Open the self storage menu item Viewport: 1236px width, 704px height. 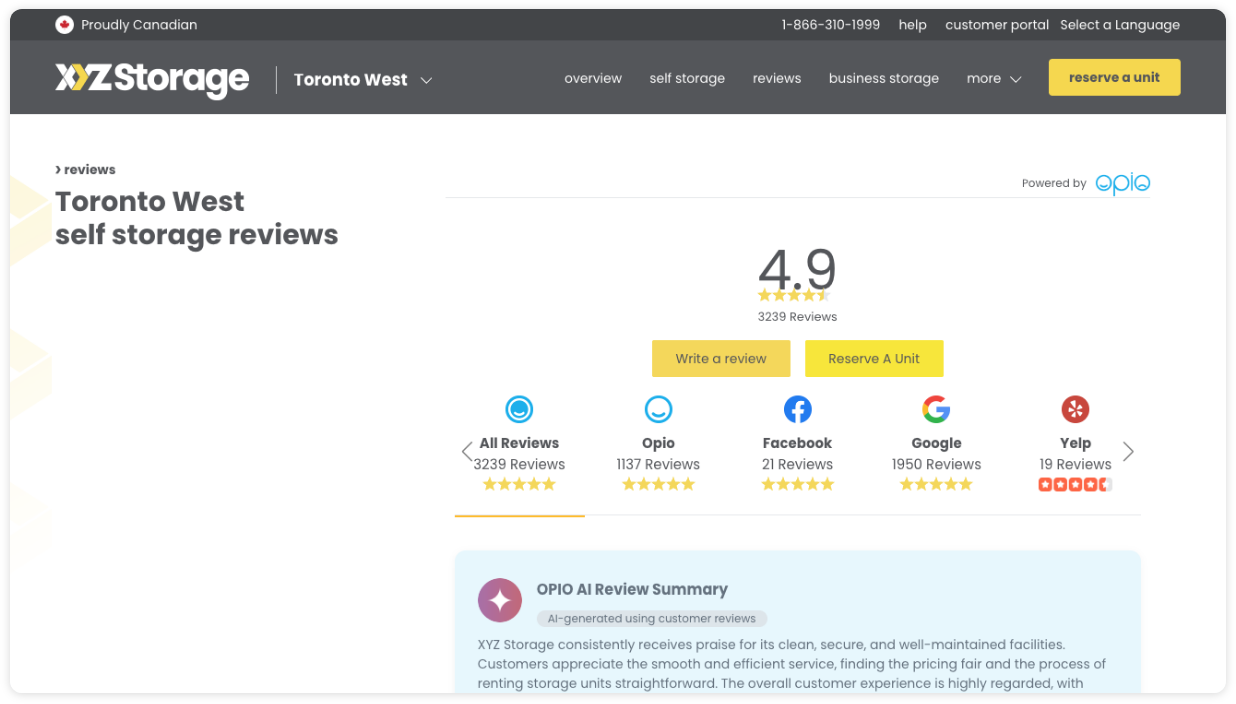(x=687, y=79)
